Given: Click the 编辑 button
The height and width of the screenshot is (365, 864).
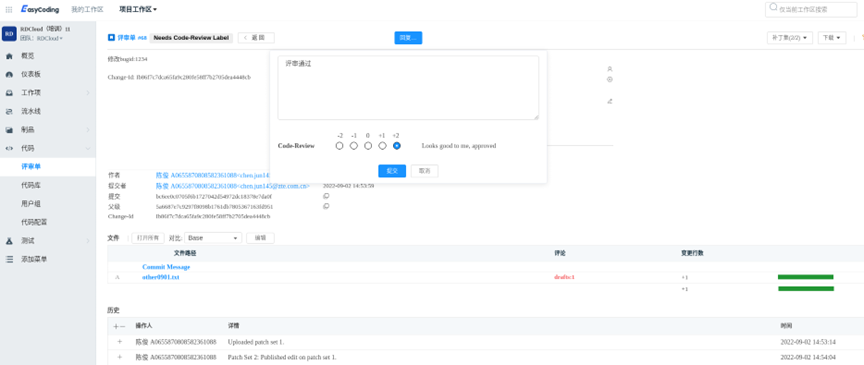Looking at the screenshot, I should pyautogui.click(x=260, y=238).
